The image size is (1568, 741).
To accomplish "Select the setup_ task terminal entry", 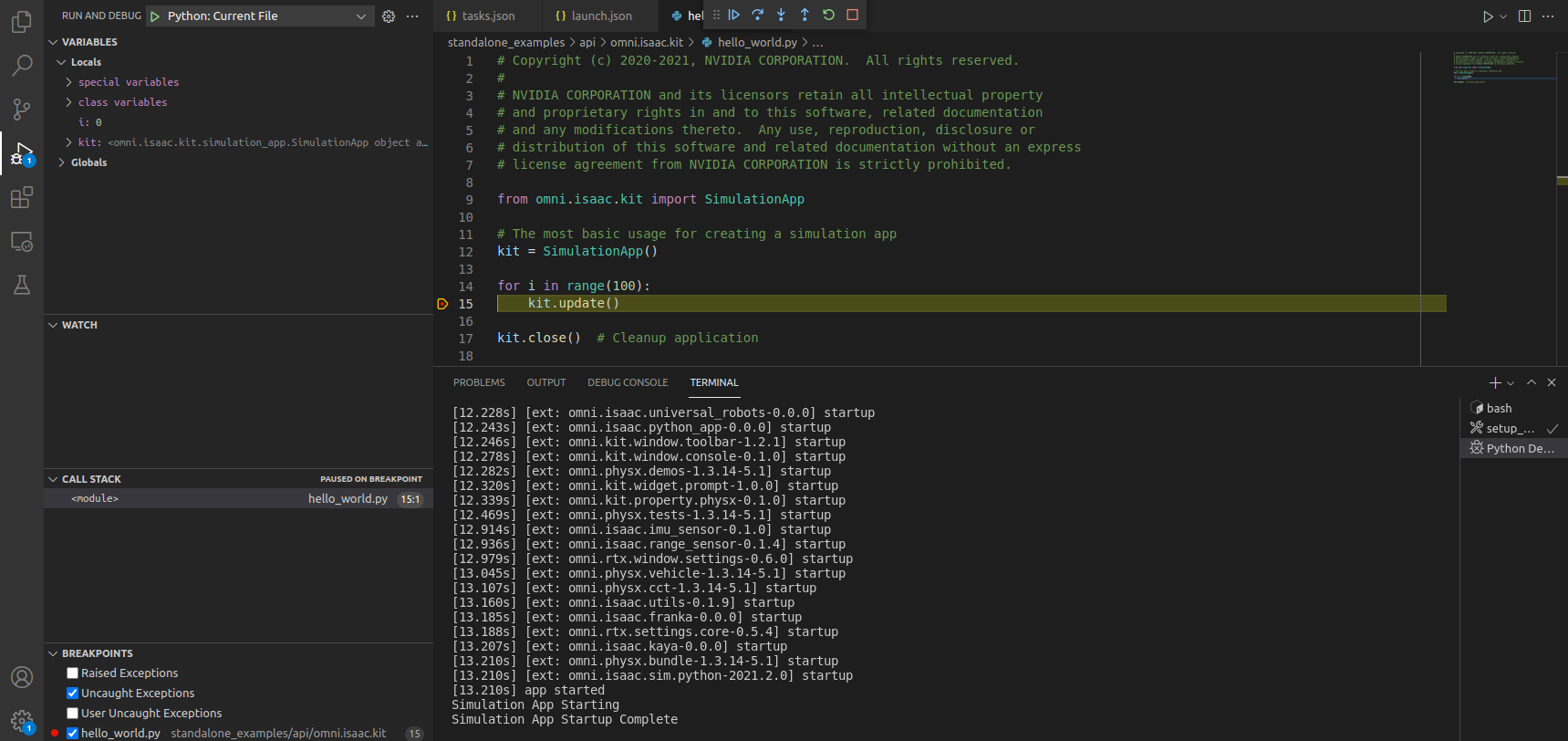I will click(1513, 428).
